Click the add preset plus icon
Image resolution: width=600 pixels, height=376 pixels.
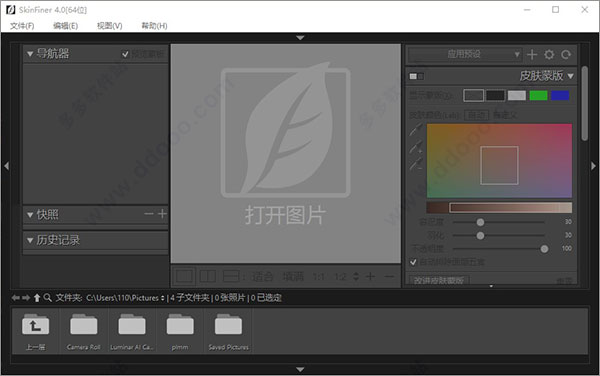532,55
